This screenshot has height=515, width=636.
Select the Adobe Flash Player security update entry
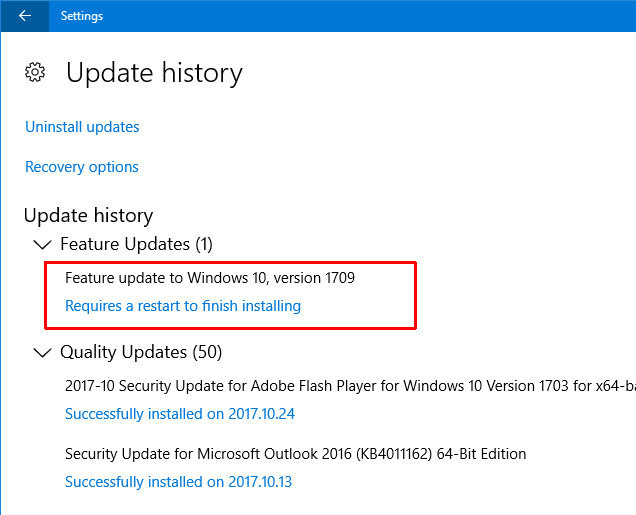click(x=350, y=386)
